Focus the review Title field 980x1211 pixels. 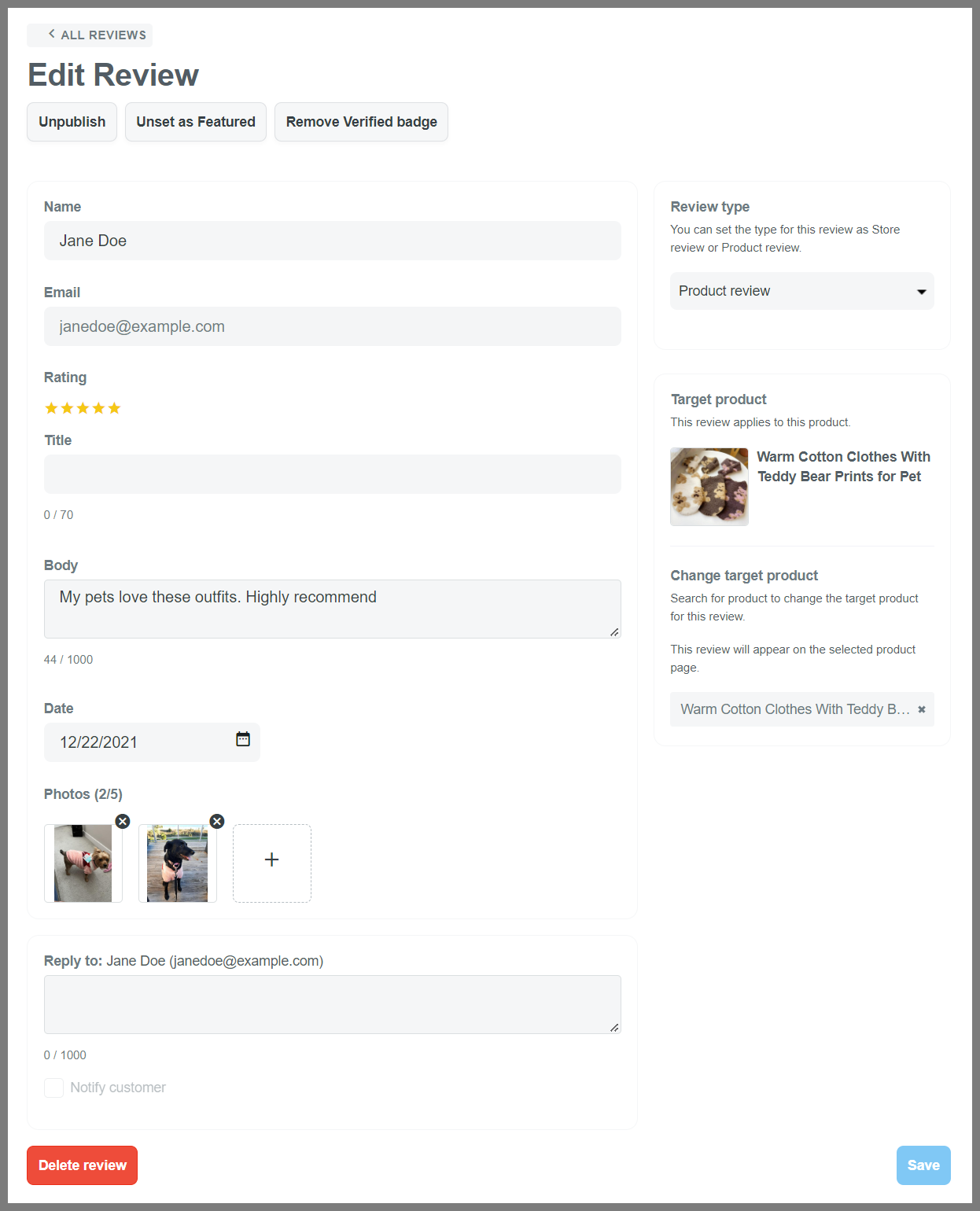point(332,474)
